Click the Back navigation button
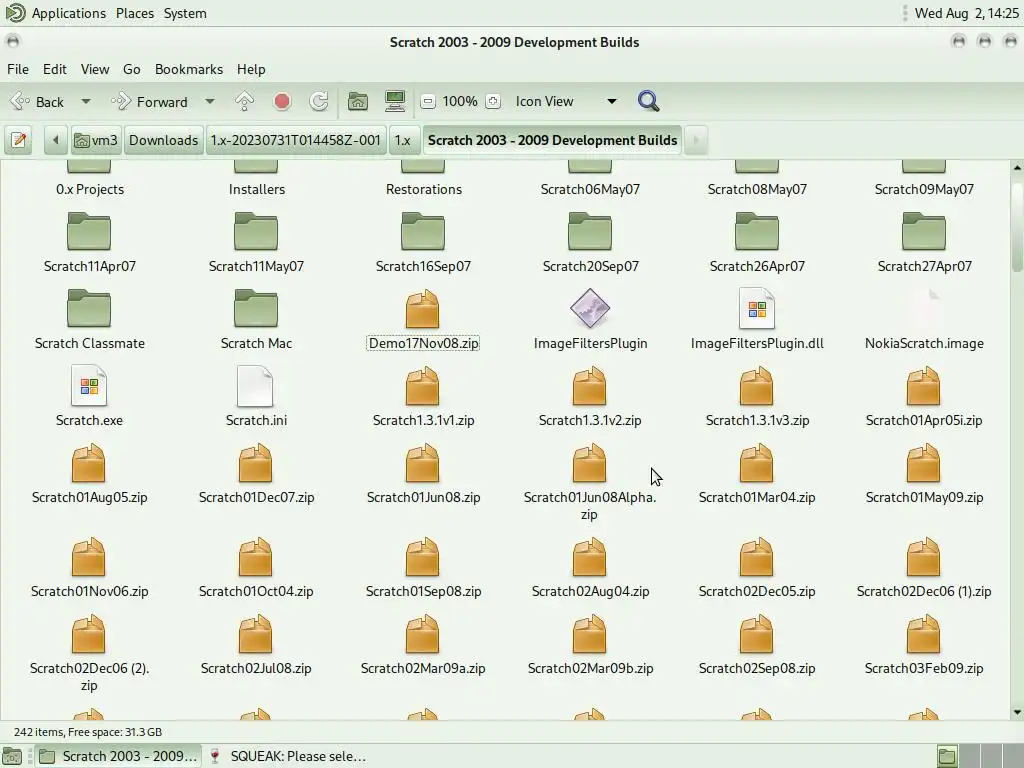Image resolution: width=1024 pixels, height=768 pixels. click(38, 101)
